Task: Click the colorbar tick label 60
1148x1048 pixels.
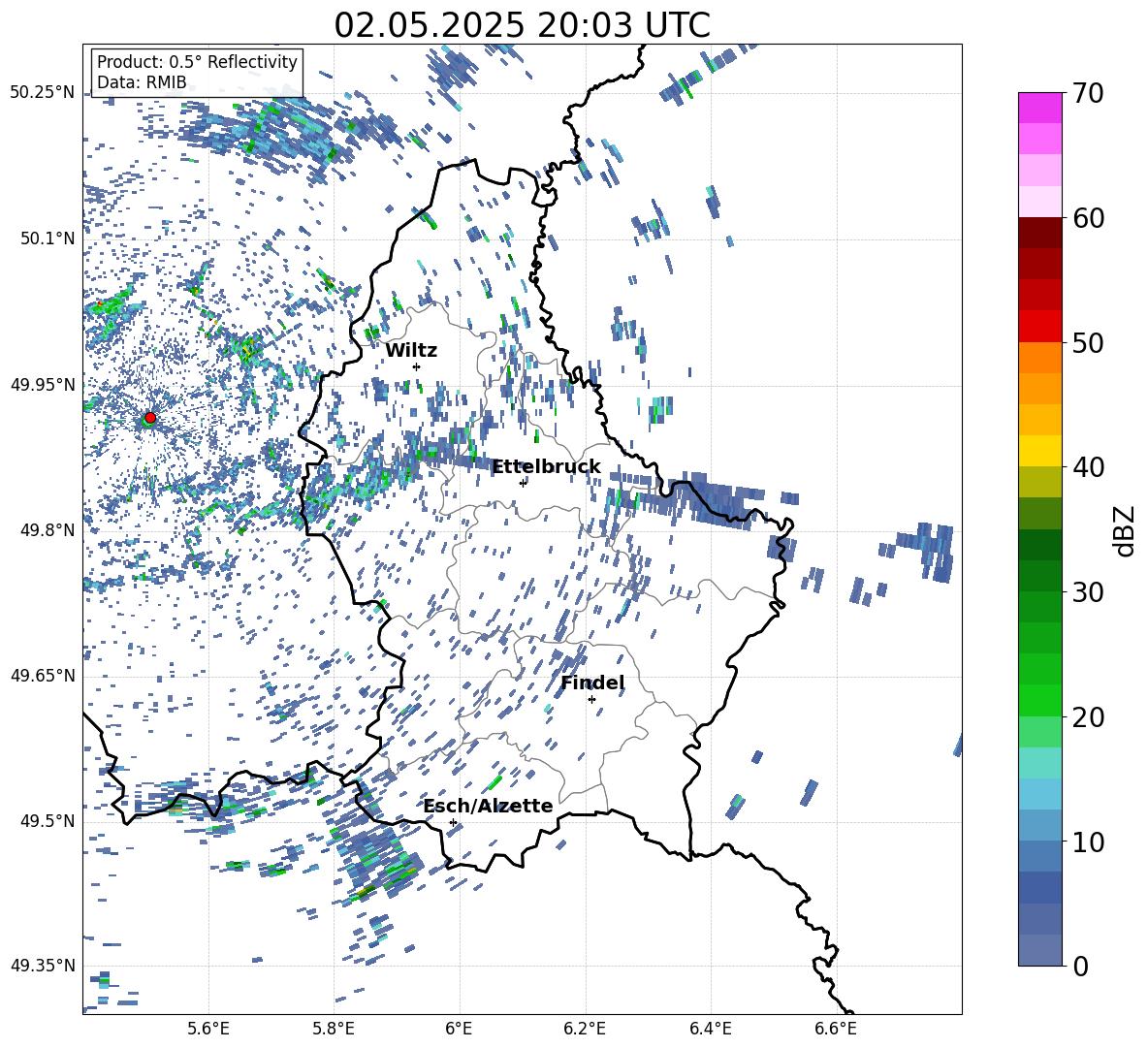Action: pyautogui.click(x=1088, y=218)
